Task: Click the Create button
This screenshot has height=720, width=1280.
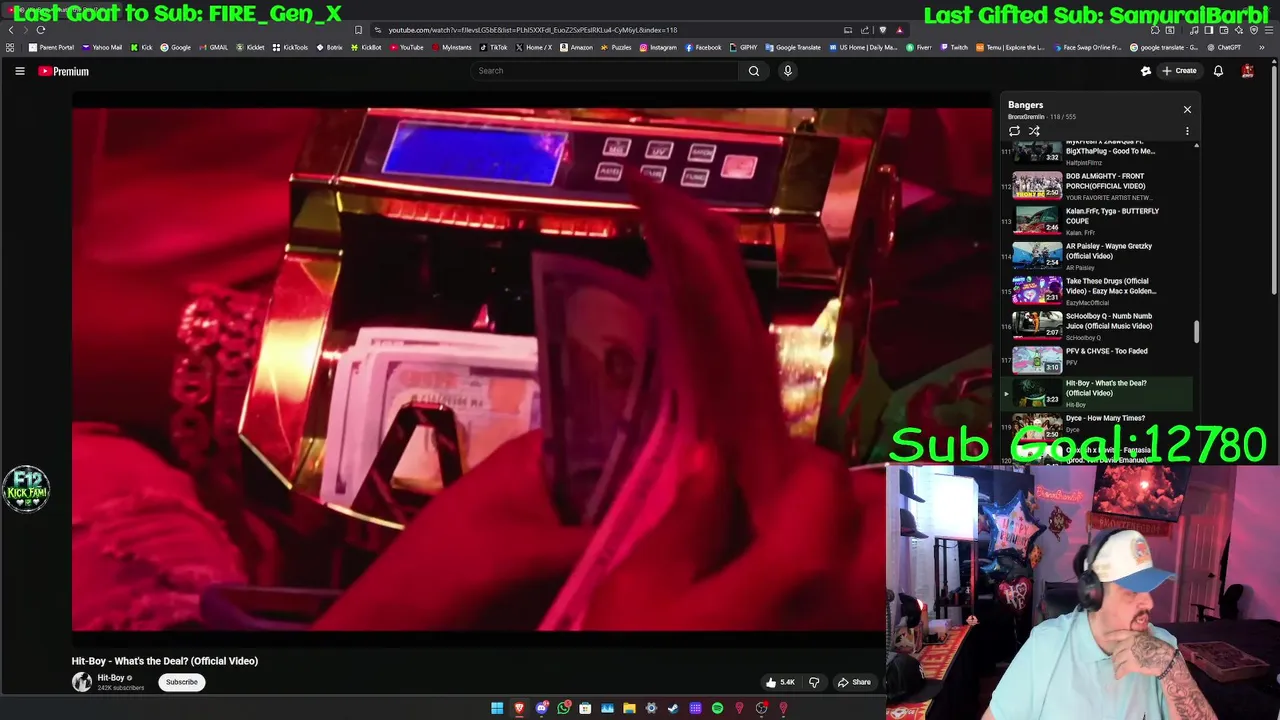Action: (x=1179, y=71)
